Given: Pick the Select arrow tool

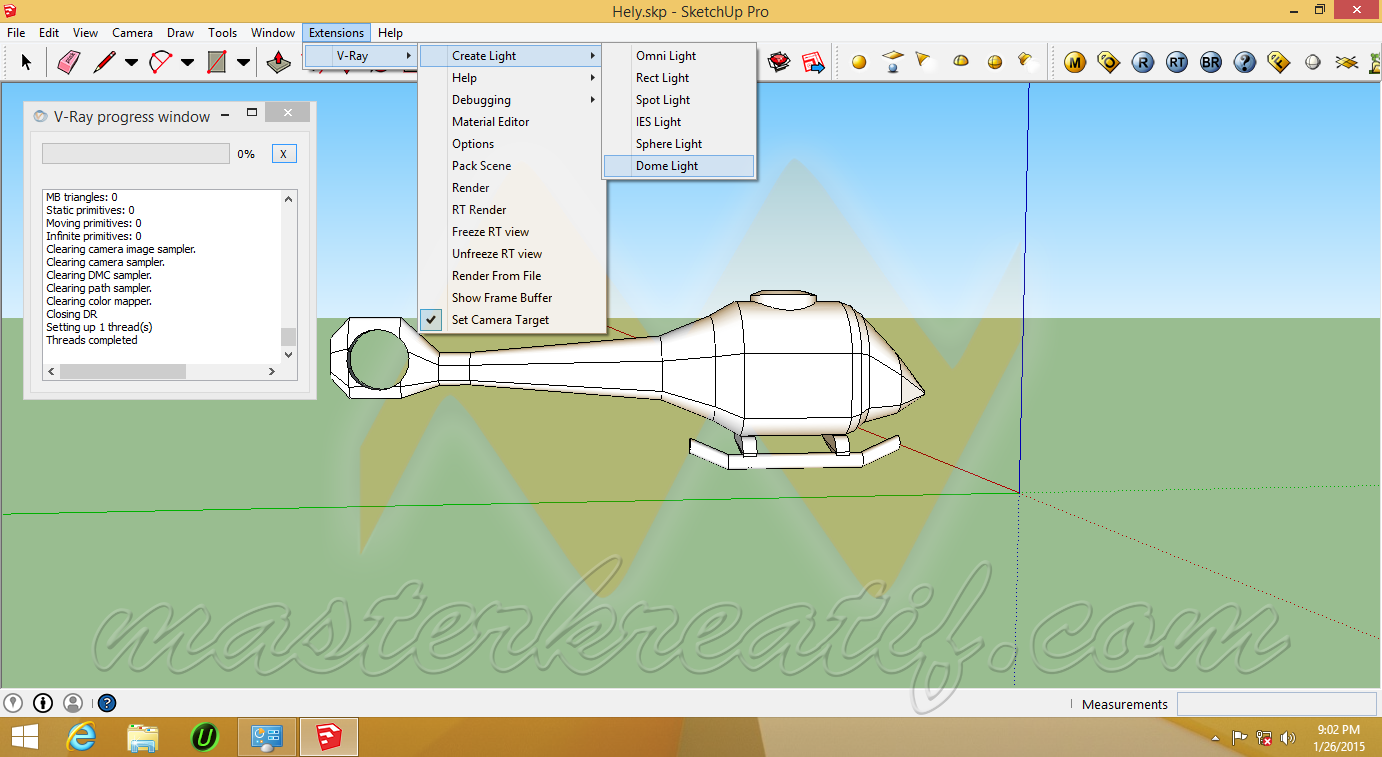Looking at the screenshot, I should tap(26, 62).
